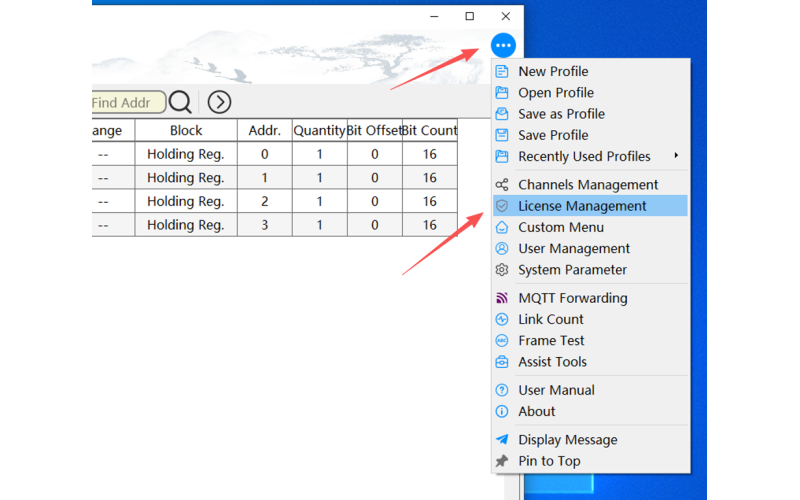This screenshot has height=500, width=800.
Task: Open Custom Menu entry
Action: point(590,228)
